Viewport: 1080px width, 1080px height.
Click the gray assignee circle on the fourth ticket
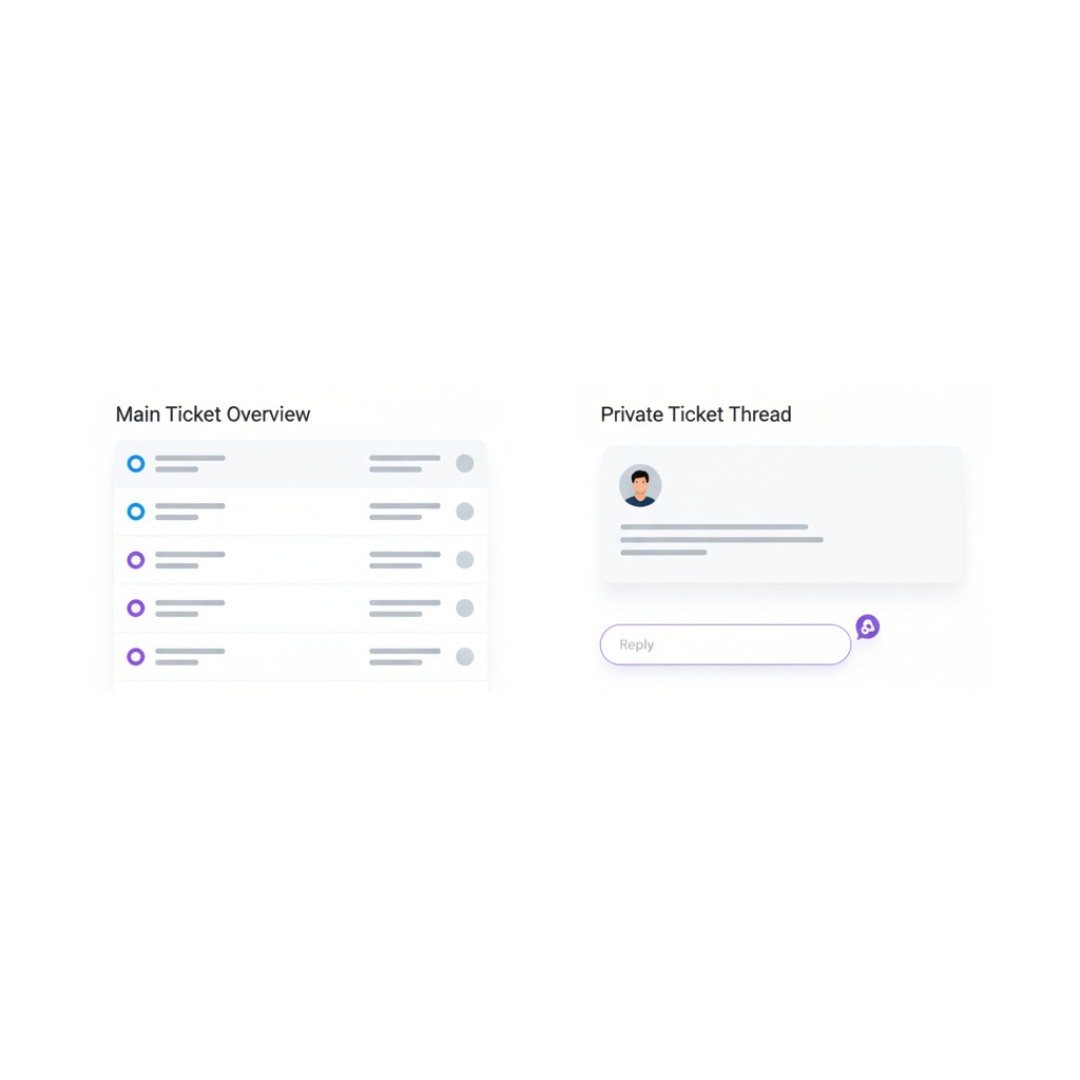[x=465, y=608]
